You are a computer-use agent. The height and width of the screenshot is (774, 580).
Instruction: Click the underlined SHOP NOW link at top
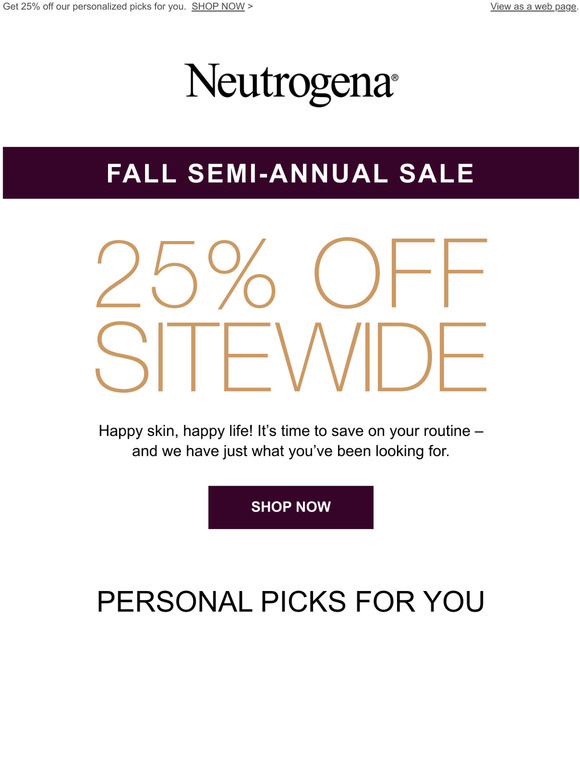[x=218, y=6]
